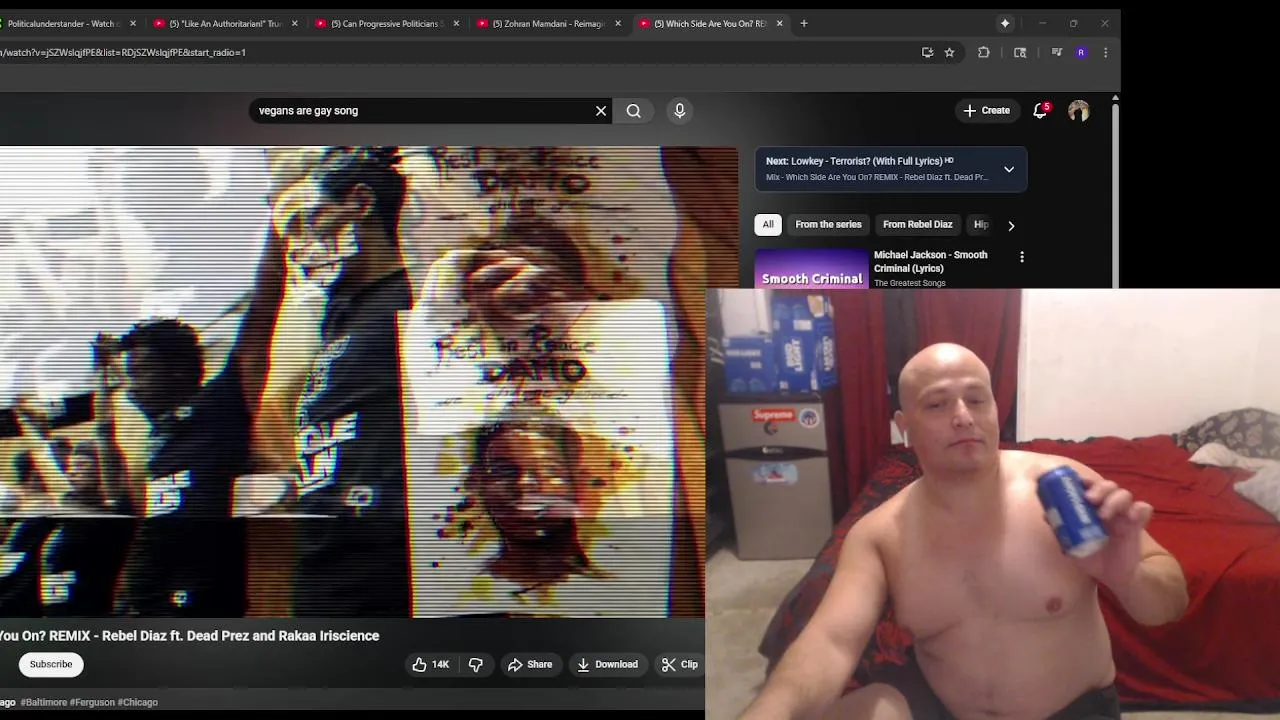Clear the YouTube search box text
This screenshot has width=1280, height=720.
[601, 111]
